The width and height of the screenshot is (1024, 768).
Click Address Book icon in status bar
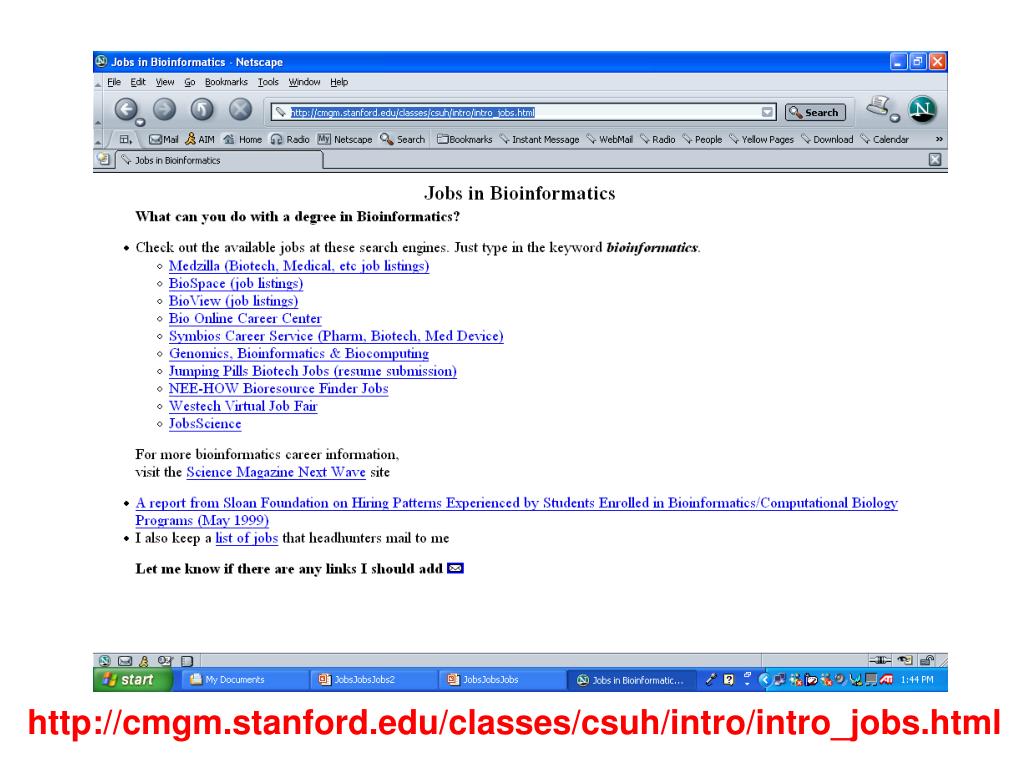[165, 661]
